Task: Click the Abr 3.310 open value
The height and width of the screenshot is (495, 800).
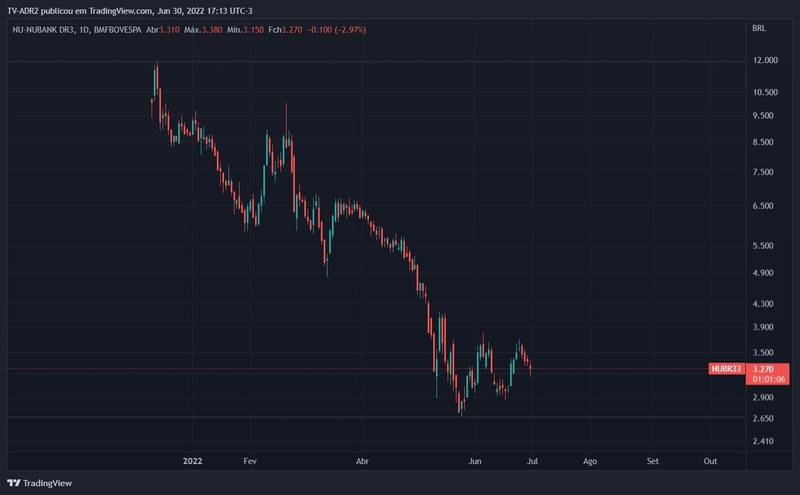Action: click(163, 30)
